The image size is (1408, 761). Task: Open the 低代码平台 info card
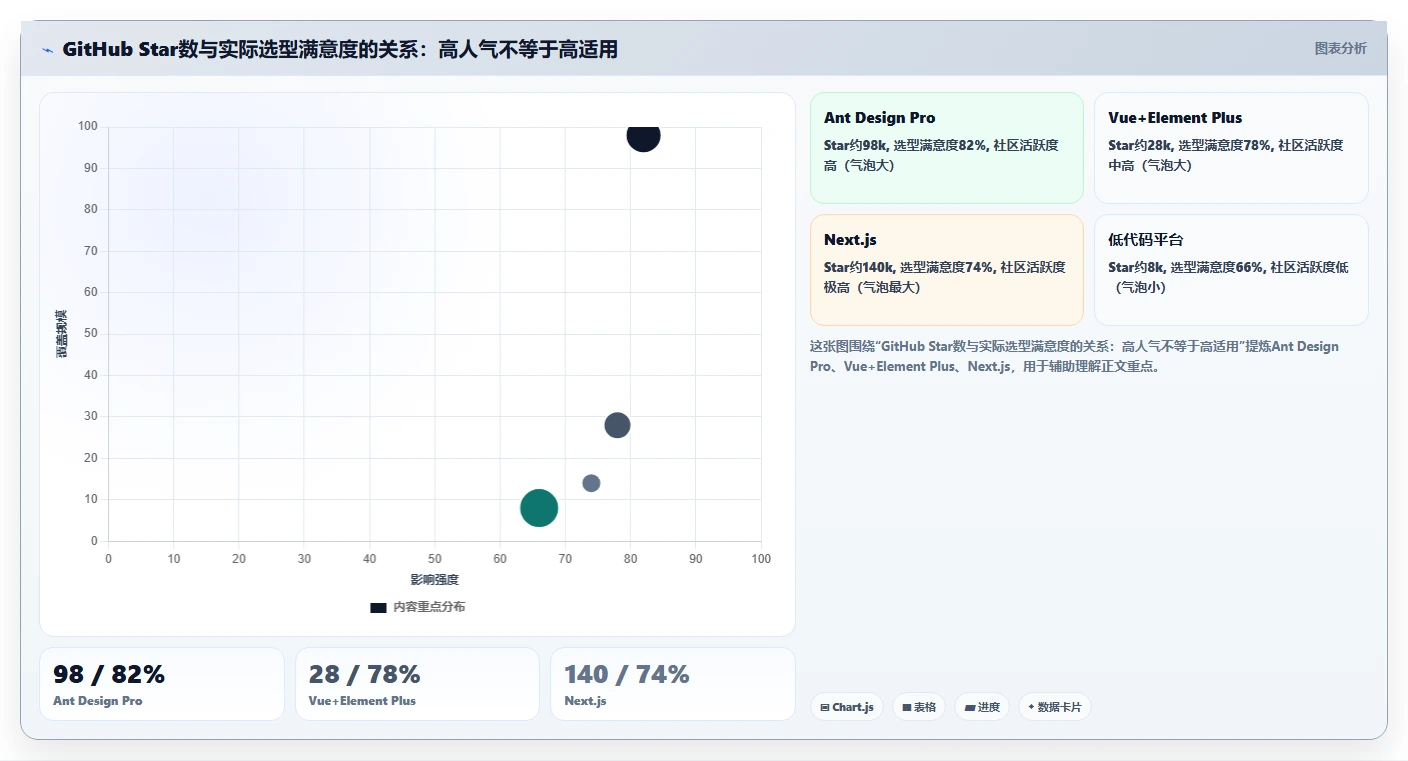(x=1231, y=270)
